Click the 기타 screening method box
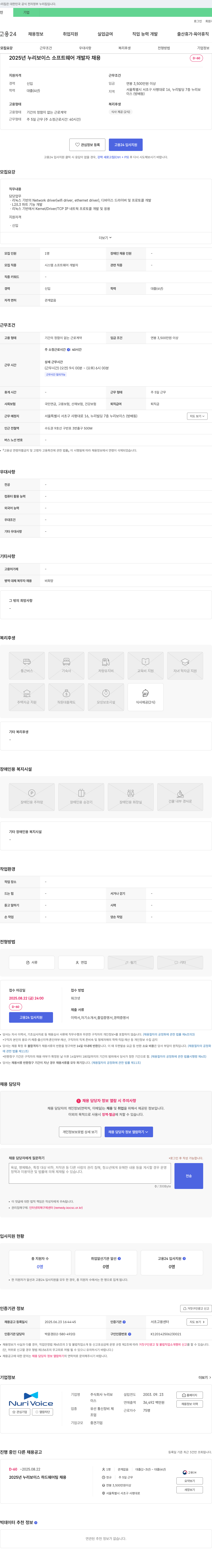212x1568 pixels. click(180, 962)
